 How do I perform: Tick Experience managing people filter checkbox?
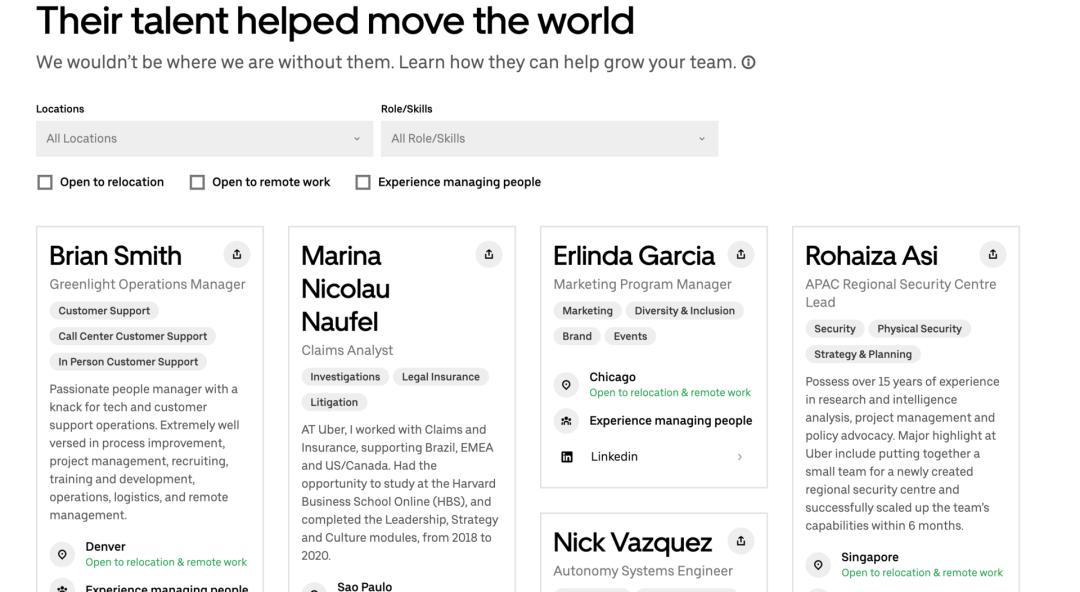363,182
